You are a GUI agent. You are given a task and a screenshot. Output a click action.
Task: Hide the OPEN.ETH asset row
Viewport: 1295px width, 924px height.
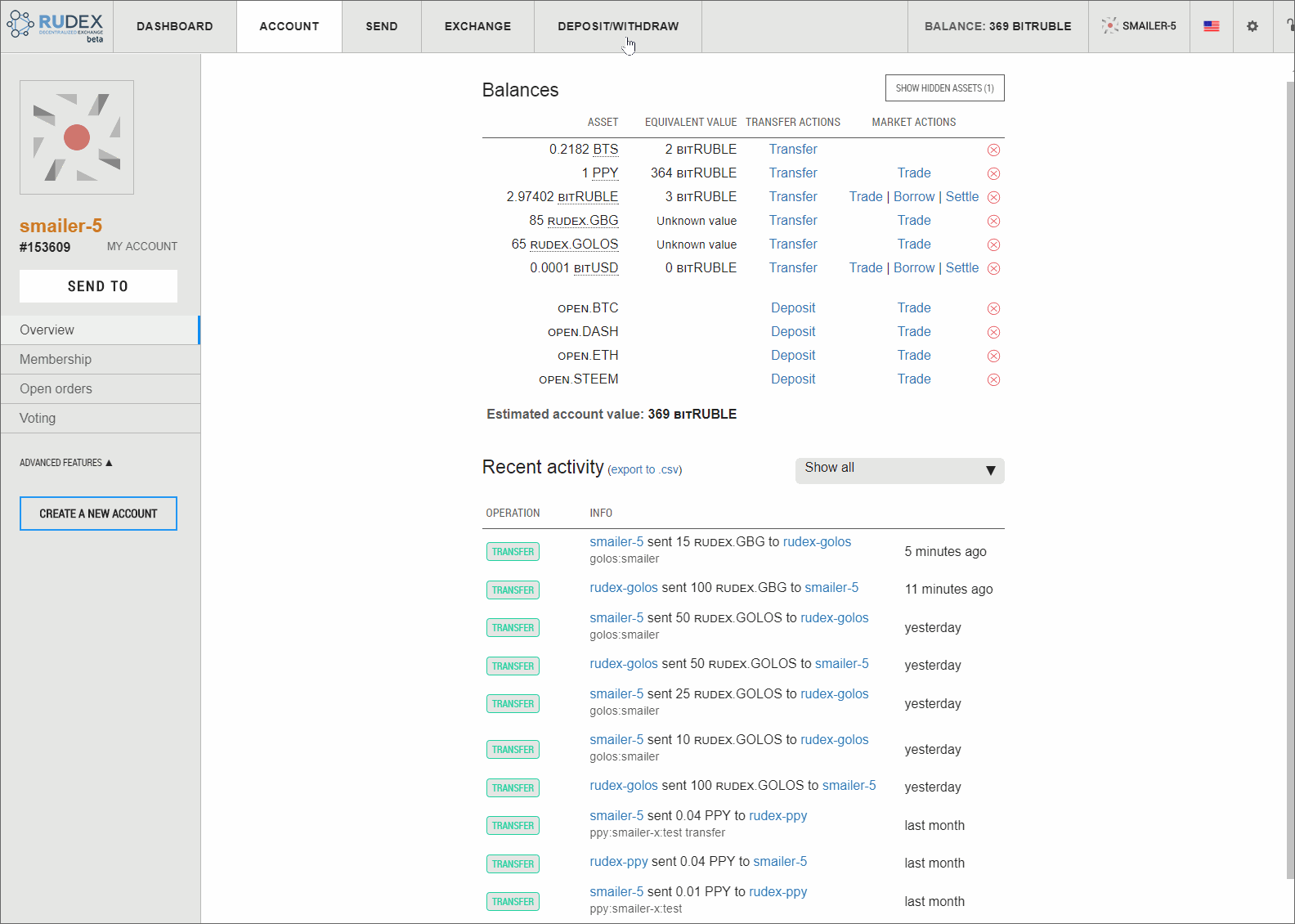993,356
